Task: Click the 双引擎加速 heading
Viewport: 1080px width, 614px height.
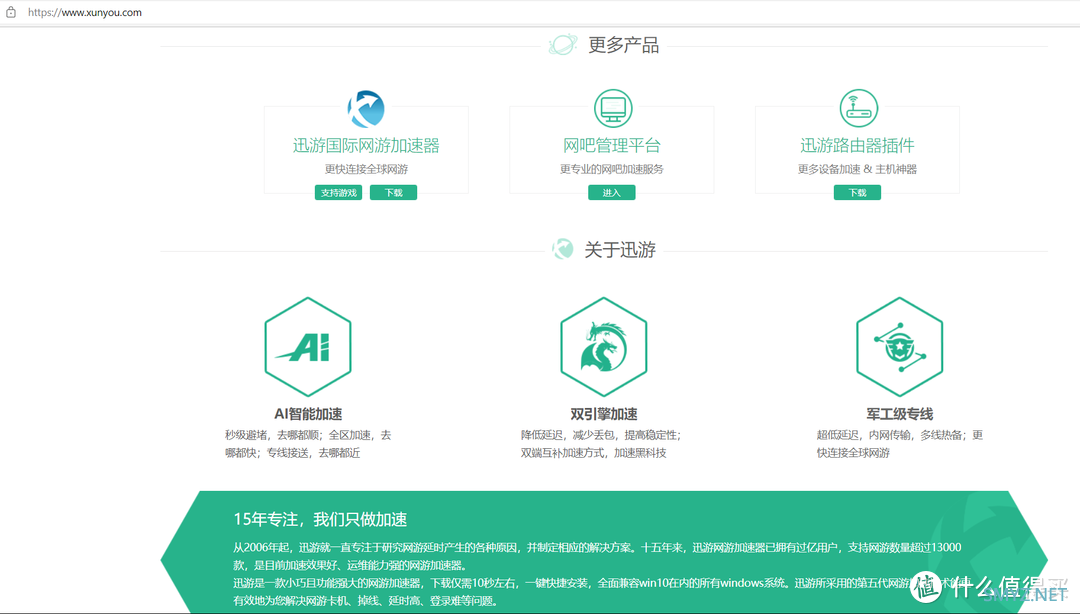Action: [603, 414]
